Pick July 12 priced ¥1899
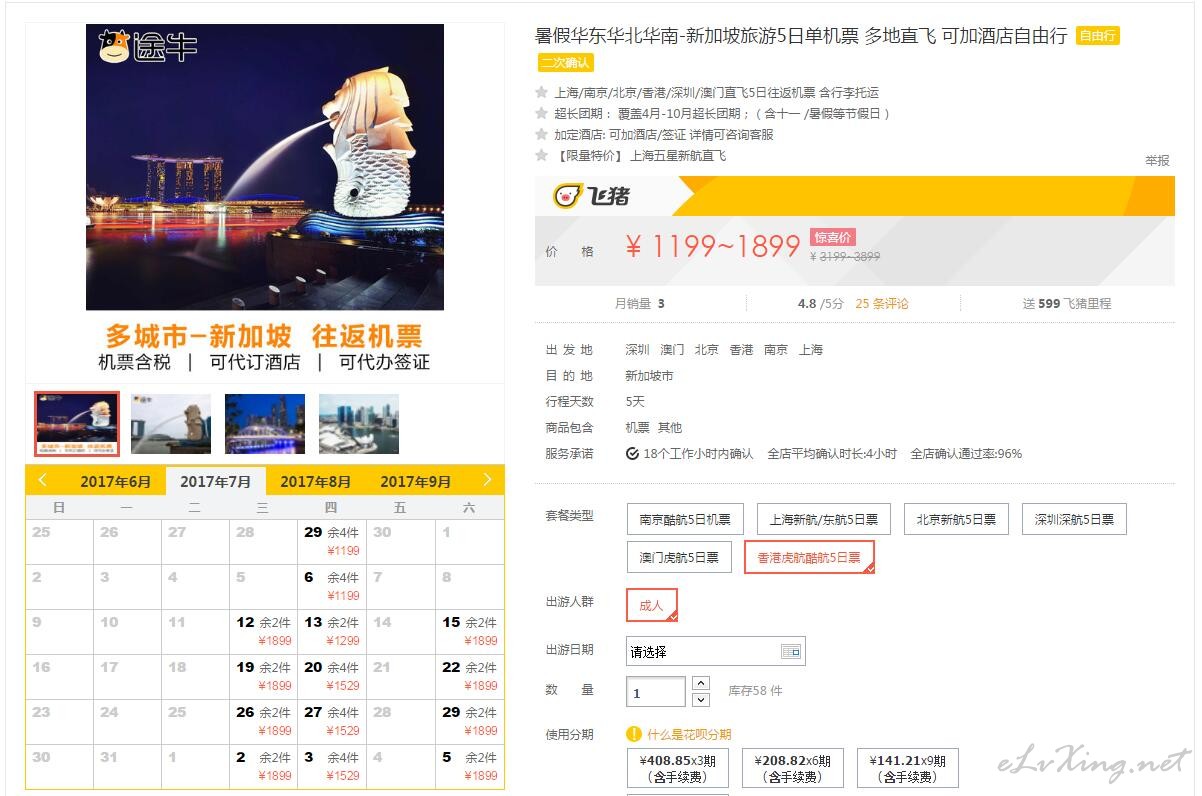 pyautogui.click(x=264, y=631)
